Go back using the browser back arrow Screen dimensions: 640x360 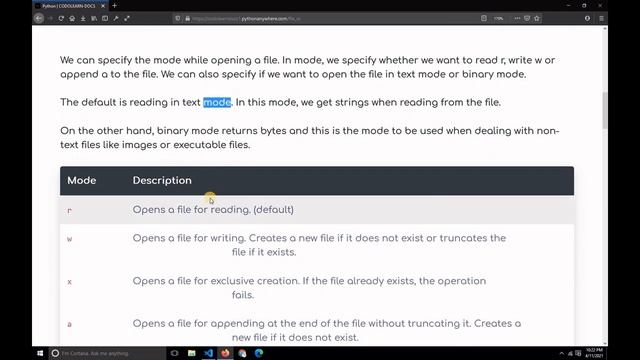point(39,18)
